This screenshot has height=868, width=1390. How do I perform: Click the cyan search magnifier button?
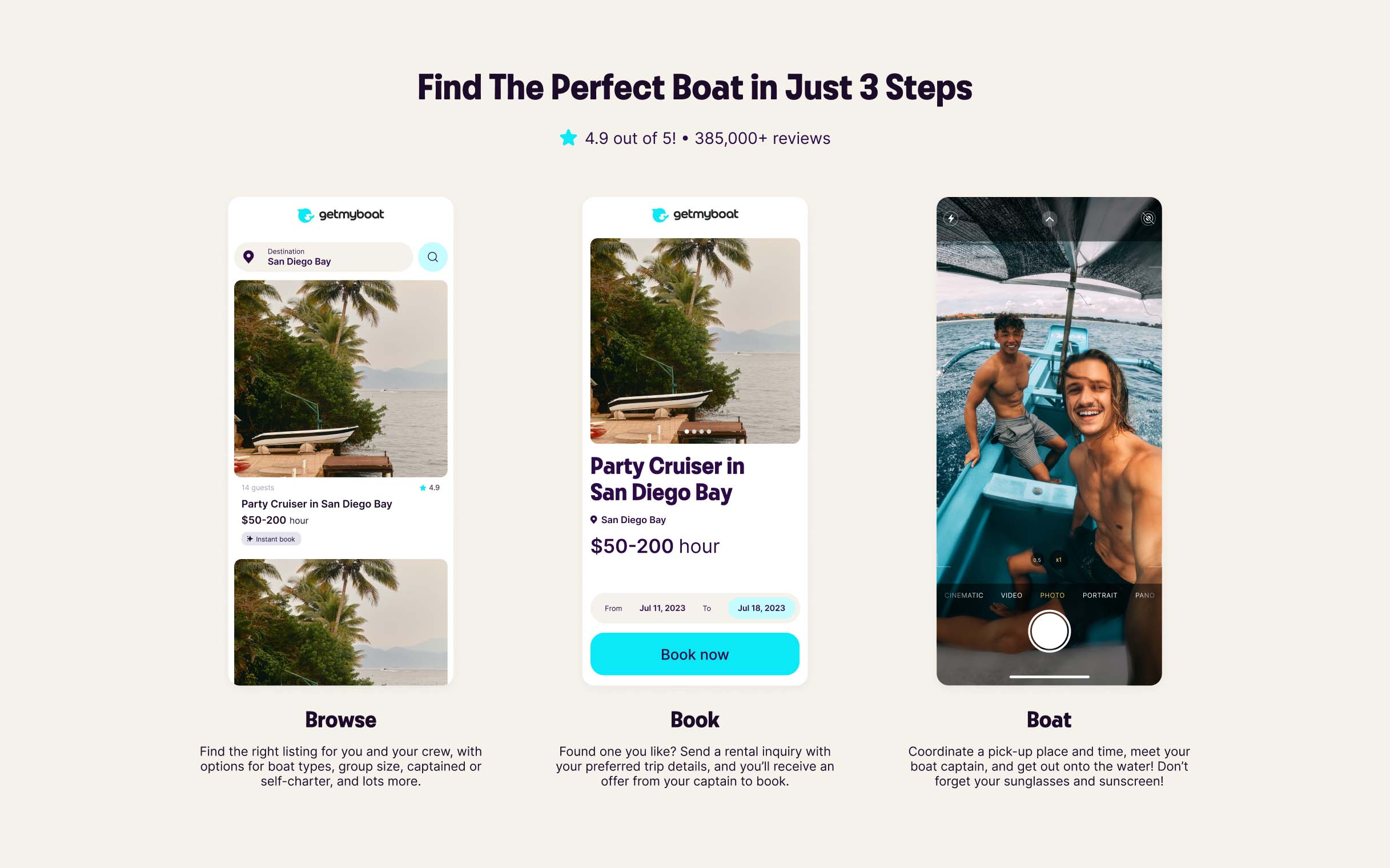(432, 256)
